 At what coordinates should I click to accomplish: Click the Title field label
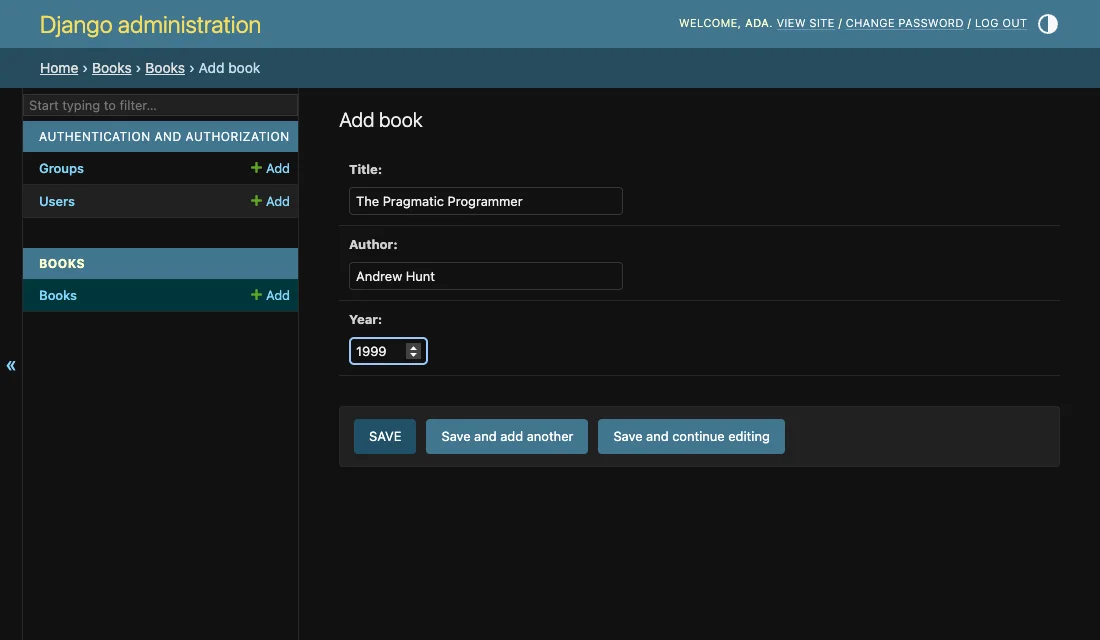click(x=365, y=169)
